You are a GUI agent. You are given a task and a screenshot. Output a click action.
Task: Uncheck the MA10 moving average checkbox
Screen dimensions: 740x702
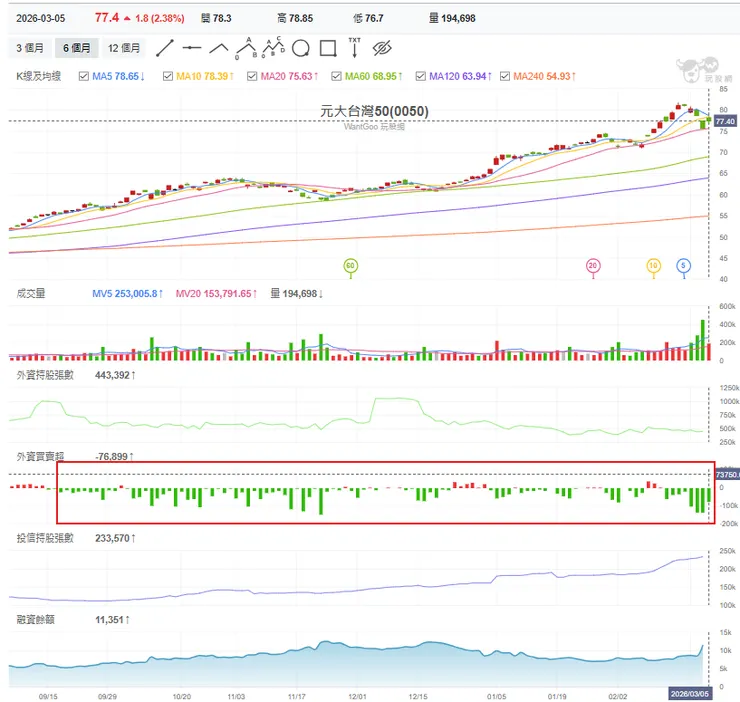point(168,76)
